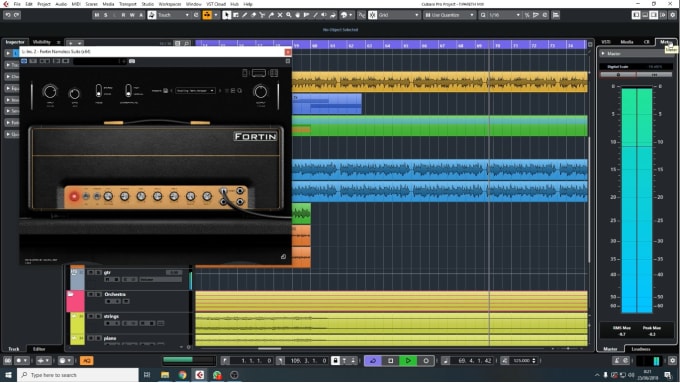The width and height of the screenshot is (680, 383).
Task: Toggle left zone visibility button
Action: tap(636, 15)
